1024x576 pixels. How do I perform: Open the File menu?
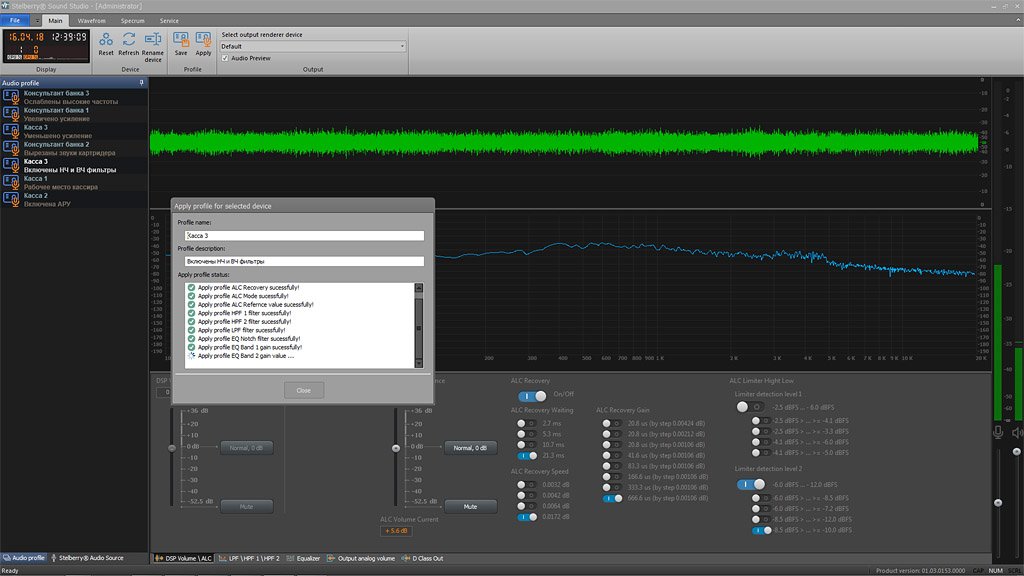click(x=15, y=20)
